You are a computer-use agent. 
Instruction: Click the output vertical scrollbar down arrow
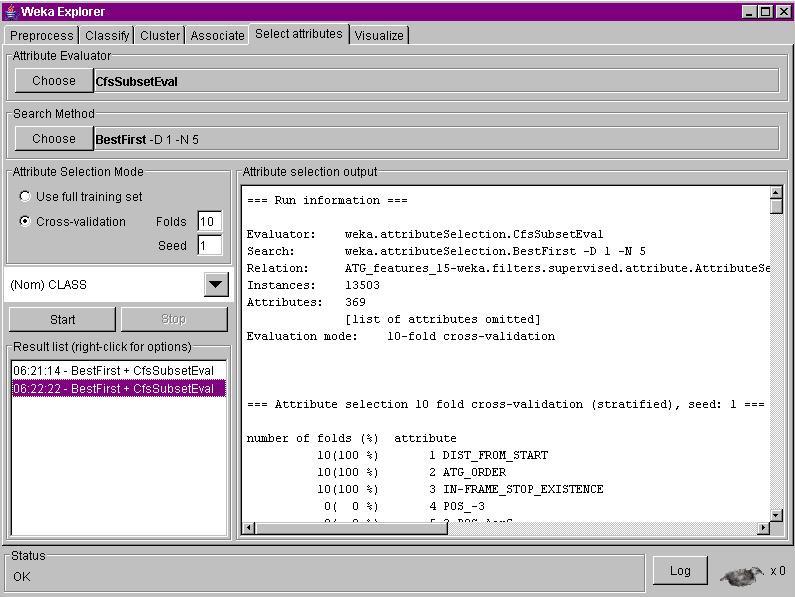[776, 515]
